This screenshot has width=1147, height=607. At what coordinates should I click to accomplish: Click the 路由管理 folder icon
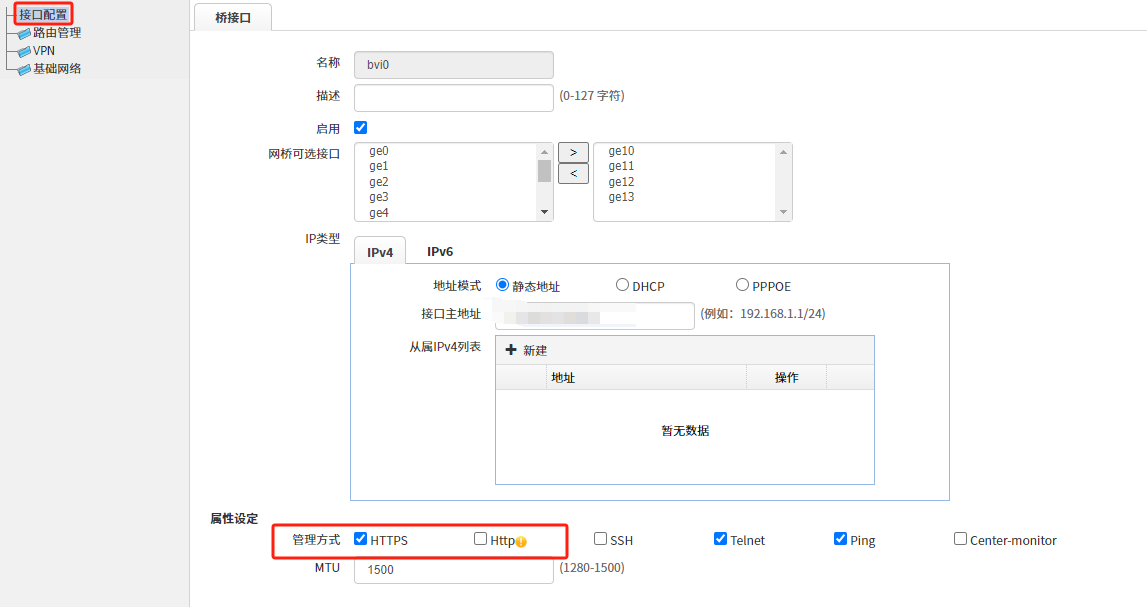pyautogui.click(x=24, y=33)
